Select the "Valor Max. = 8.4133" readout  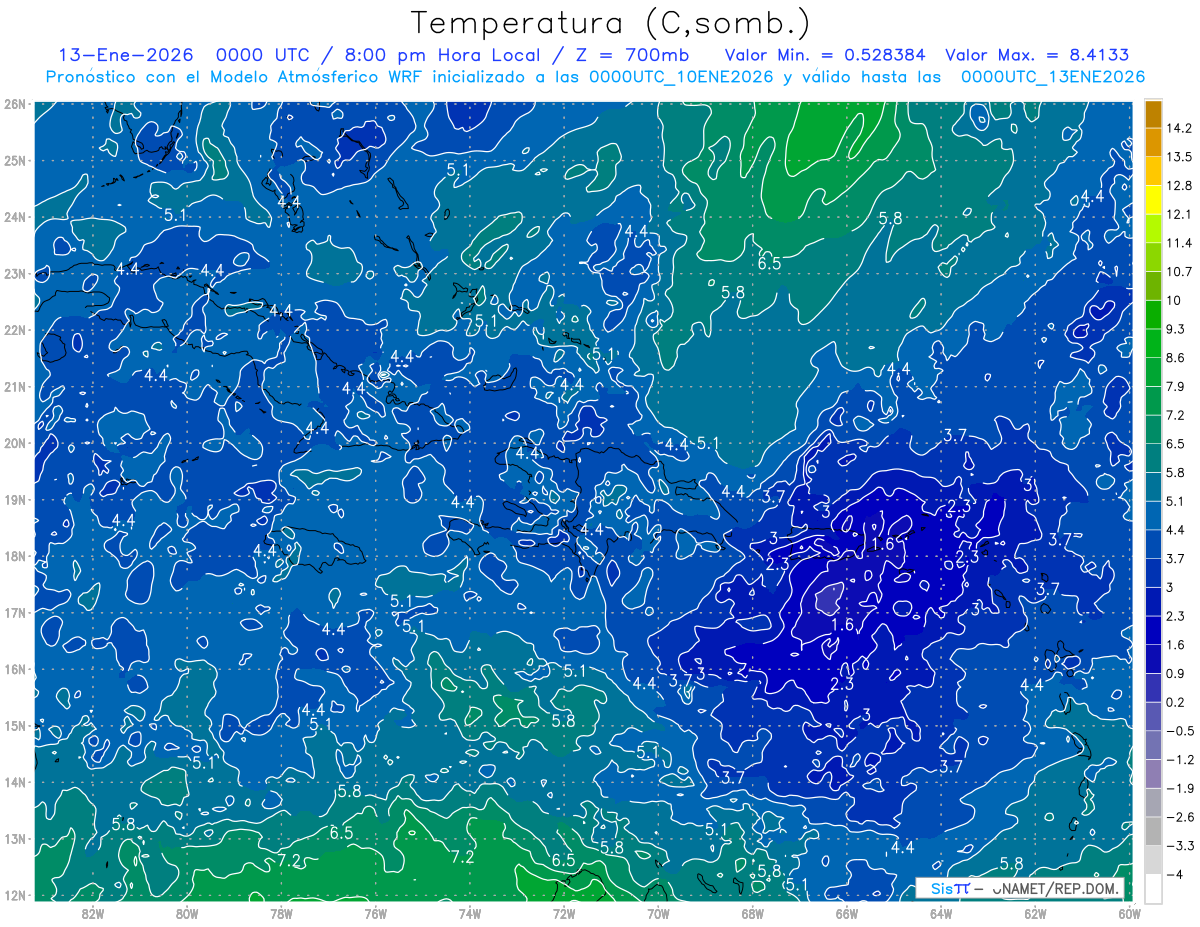click(1037, 54)
